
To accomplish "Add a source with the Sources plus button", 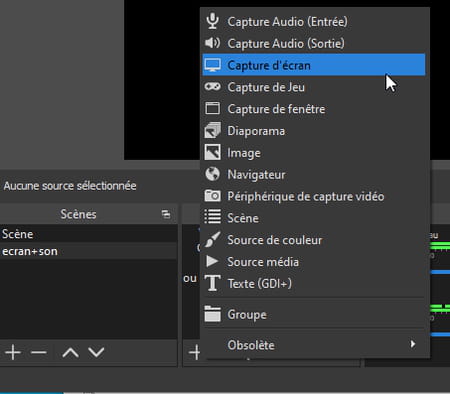I will click(195, 352).
